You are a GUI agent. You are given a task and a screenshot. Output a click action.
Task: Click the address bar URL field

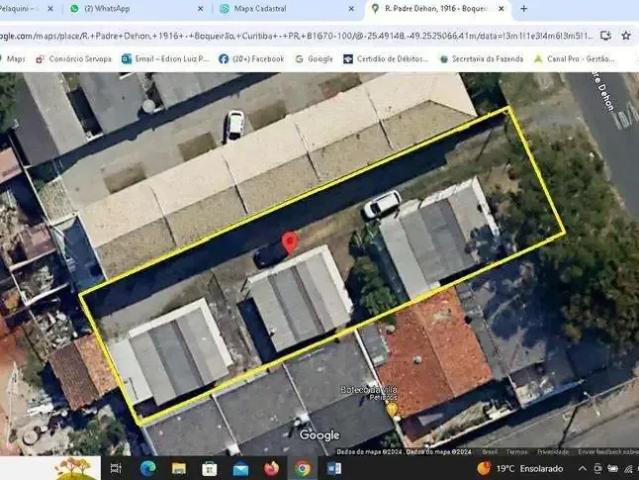280,35
